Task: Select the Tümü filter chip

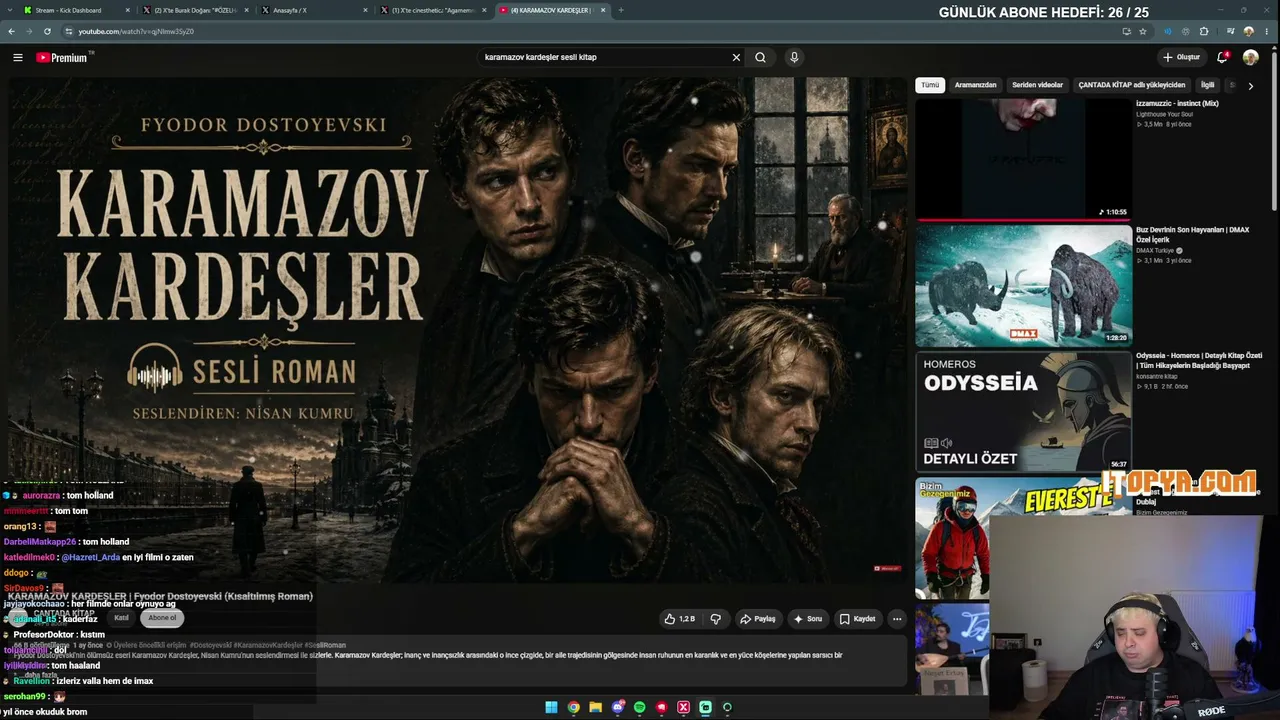Action: coord(930,85)
